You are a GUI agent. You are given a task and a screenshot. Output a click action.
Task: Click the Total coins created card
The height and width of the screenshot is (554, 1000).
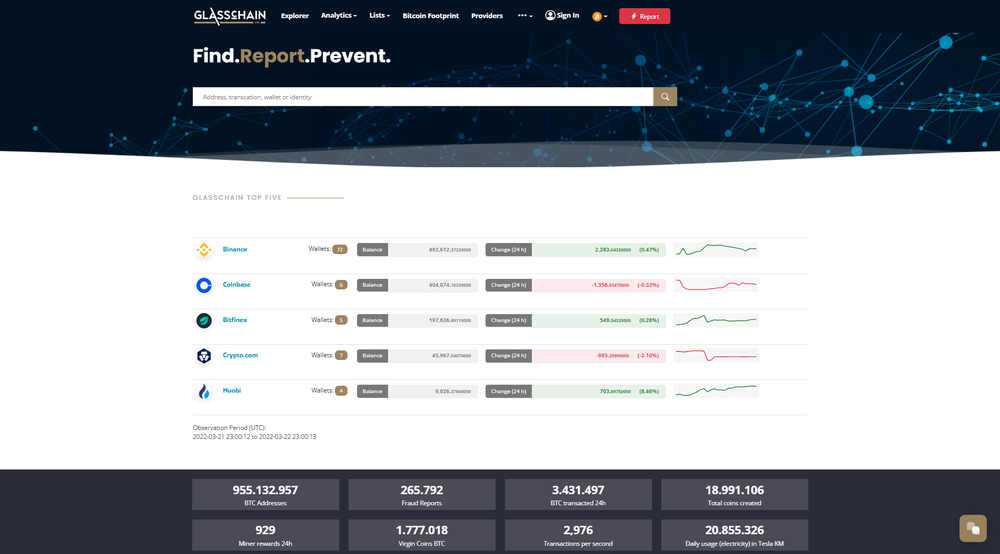(x=735, y=495)
